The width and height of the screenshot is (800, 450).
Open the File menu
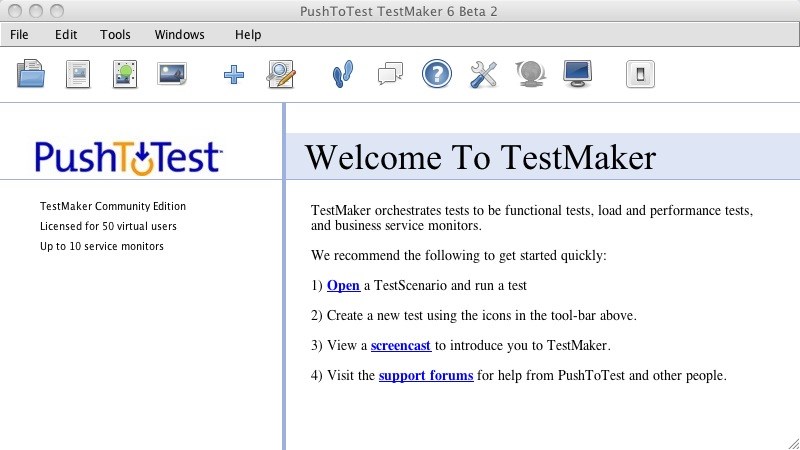tap(19, 35)
